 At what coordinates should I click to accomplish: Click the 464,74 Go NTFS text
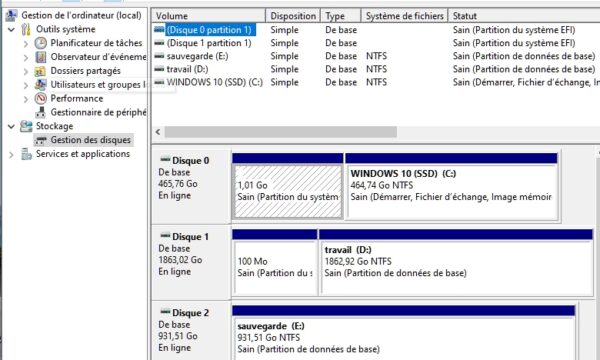[x=382, y=185]
